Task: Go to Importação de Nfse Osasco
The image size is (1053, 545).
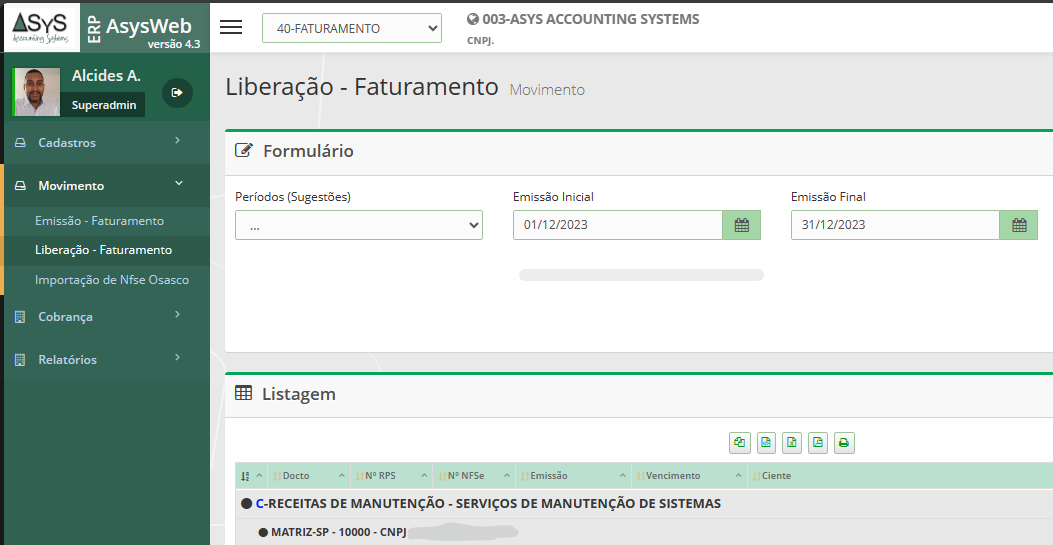Action: (112, 280)
